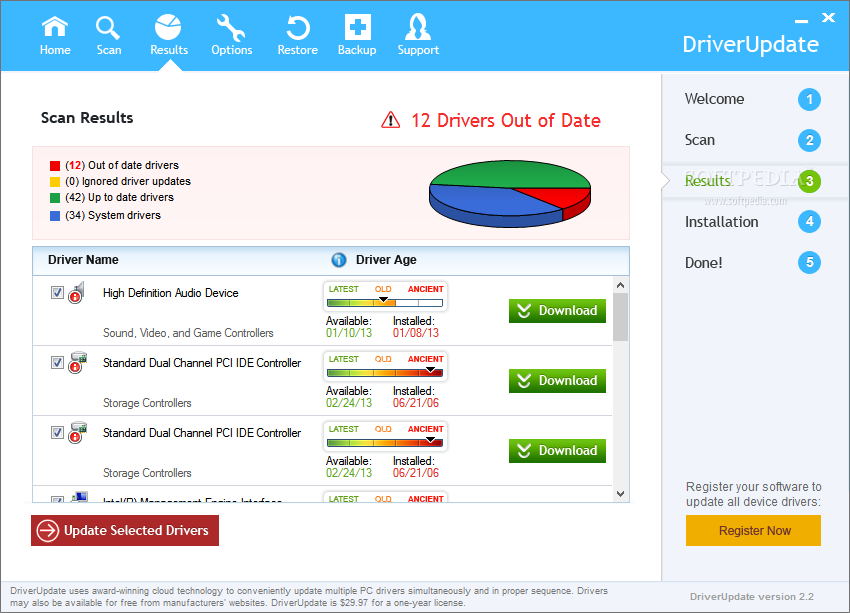850x613 pixels.
Task: Open the Results pie chart icon
Action: coord(168,27)
